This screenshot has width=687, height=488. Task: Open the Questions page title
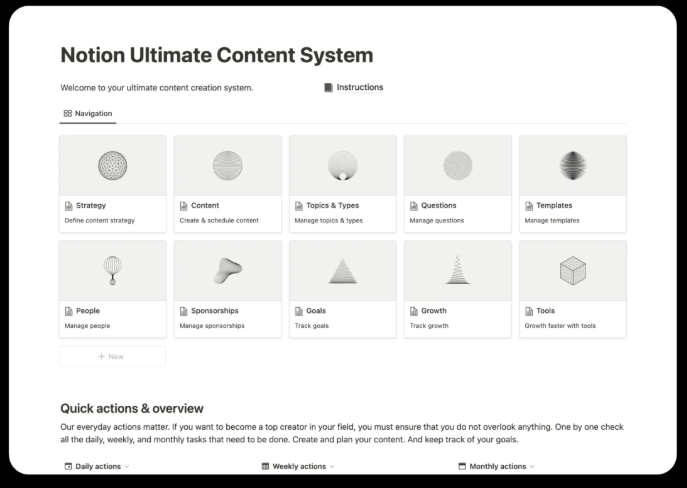(x=439, y=205)
